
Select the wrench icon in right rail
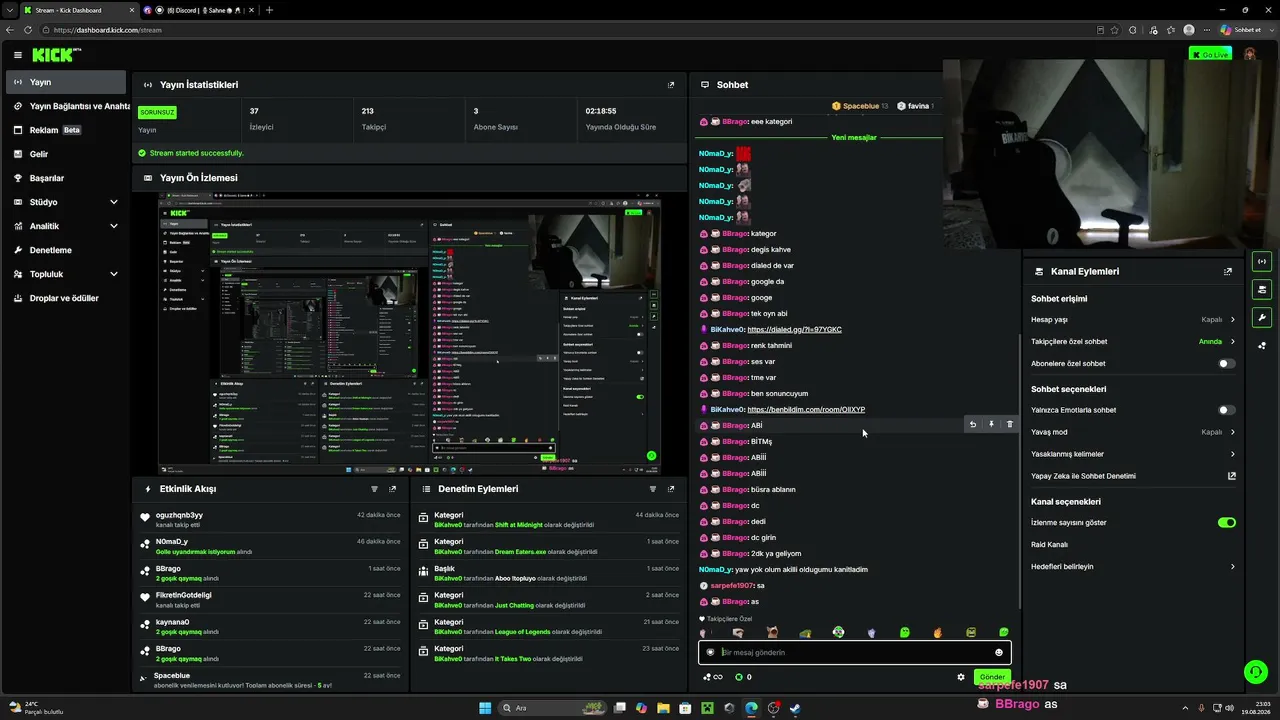click(1261, 318)
